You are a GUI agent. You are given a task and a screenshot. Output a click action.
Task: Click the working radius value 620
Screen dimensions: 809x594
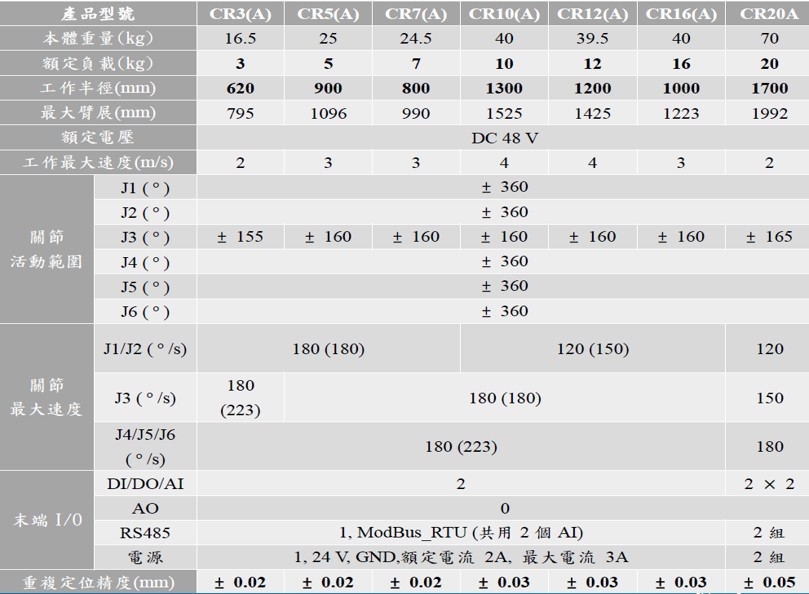(240, 88)
